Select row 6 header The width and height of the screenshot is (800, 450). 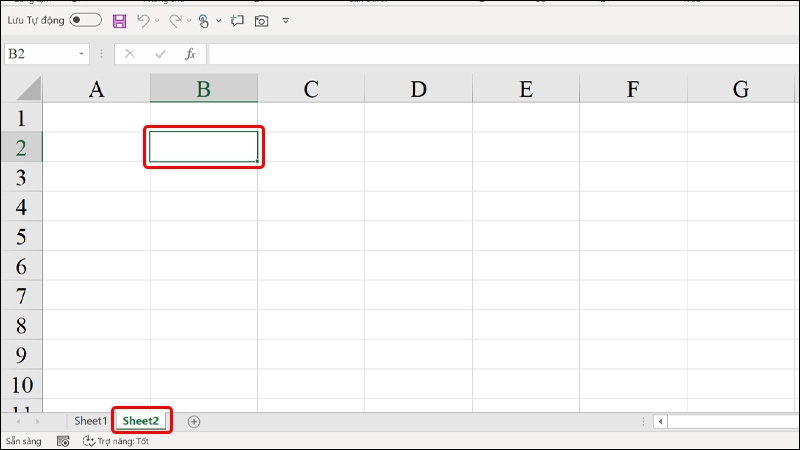click(21, 266)
